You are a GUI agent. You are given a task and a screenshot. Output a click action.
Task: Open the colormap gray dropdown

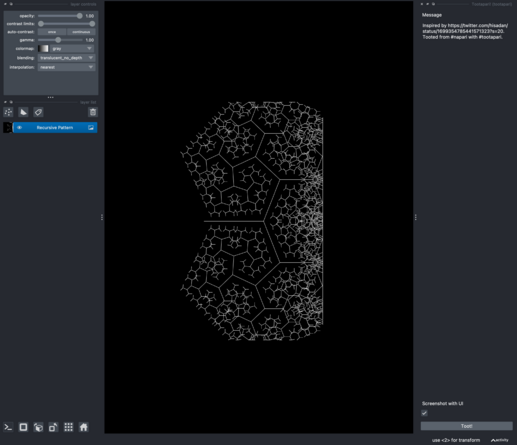click(72, 49)
